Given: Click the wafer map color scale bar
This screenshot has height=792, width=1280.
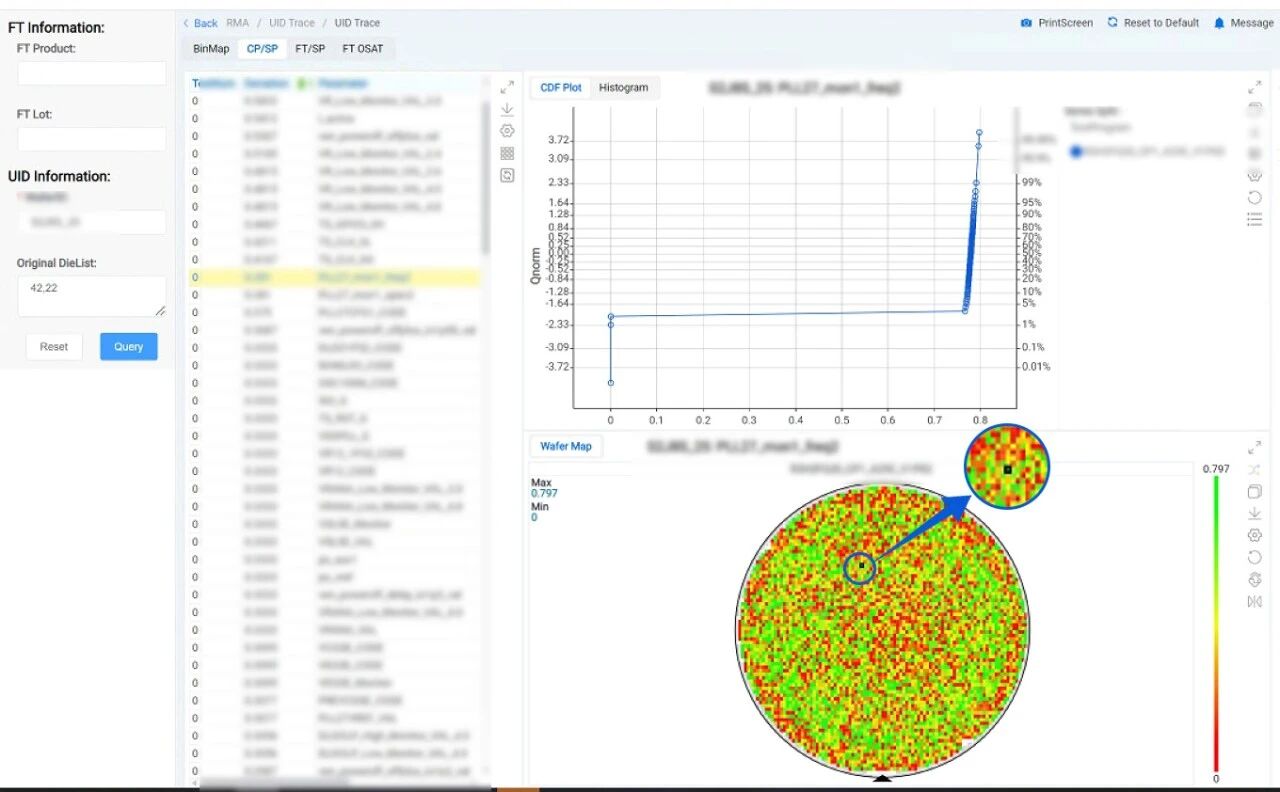Looking at the screenshot, I should pos(1216,620).
